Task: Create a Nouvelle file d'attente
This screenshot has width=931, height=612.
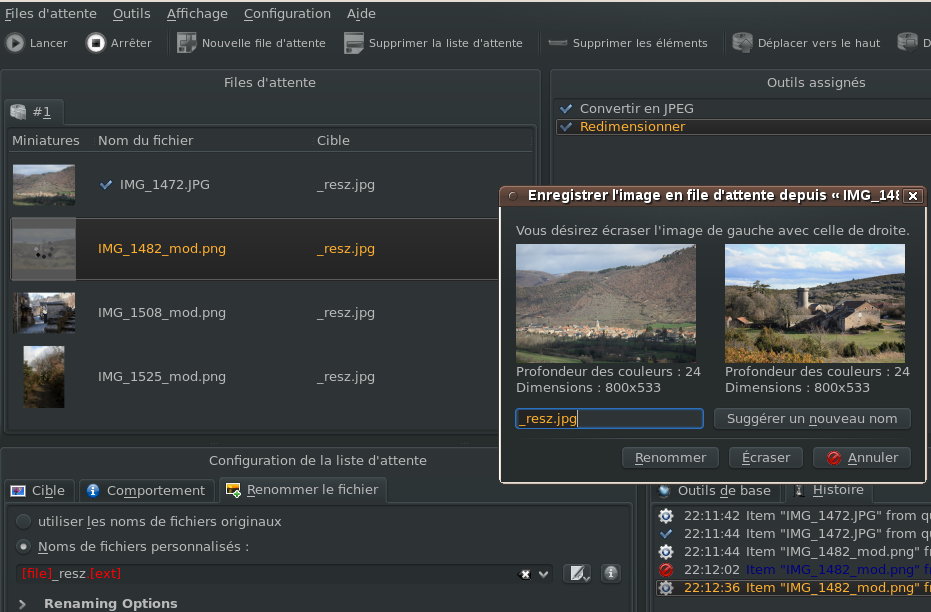Action: point(187,43)
